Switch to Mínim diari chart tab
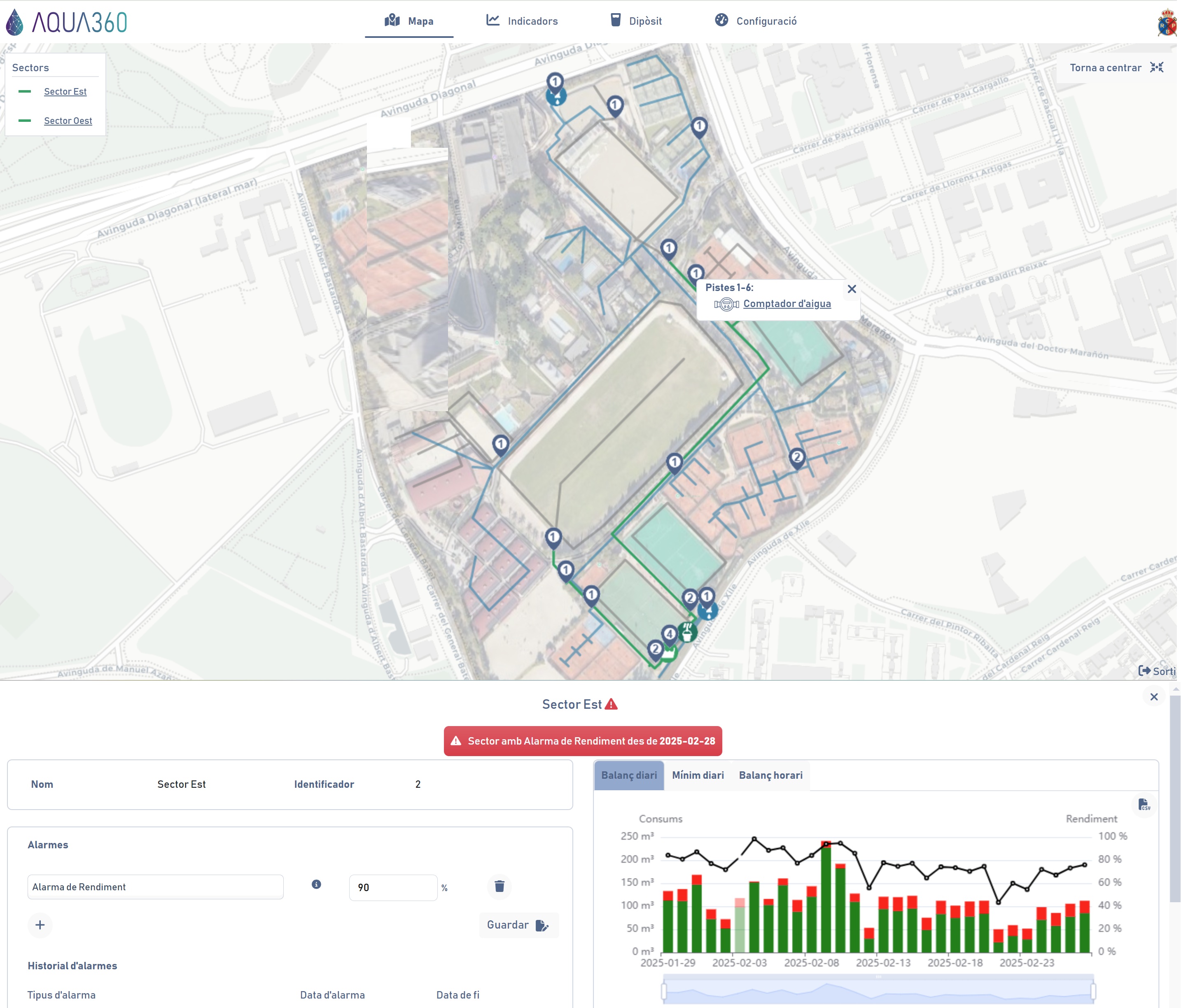 pos(698,775)
